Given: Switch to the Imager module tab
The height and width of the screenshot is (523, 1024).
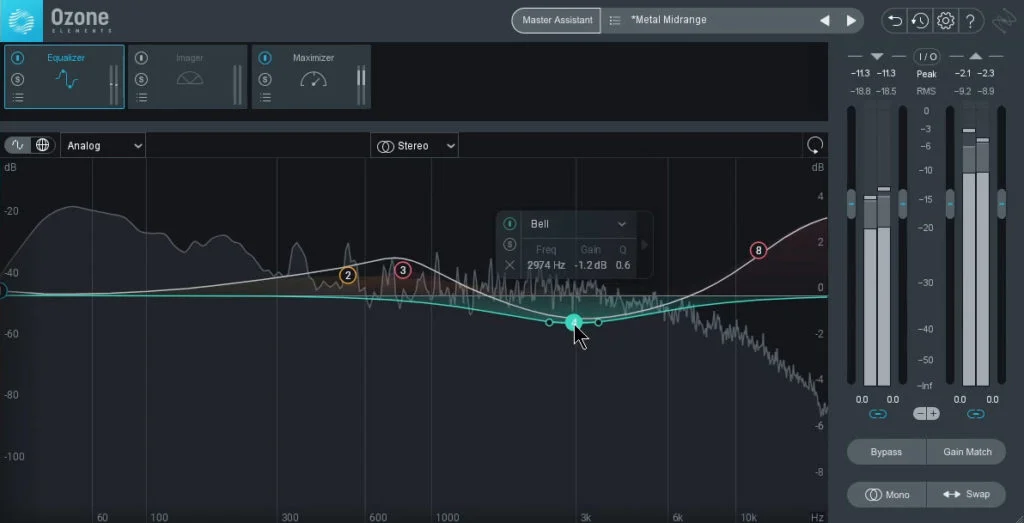Looking at the screenshot, I should click(187, 76).
